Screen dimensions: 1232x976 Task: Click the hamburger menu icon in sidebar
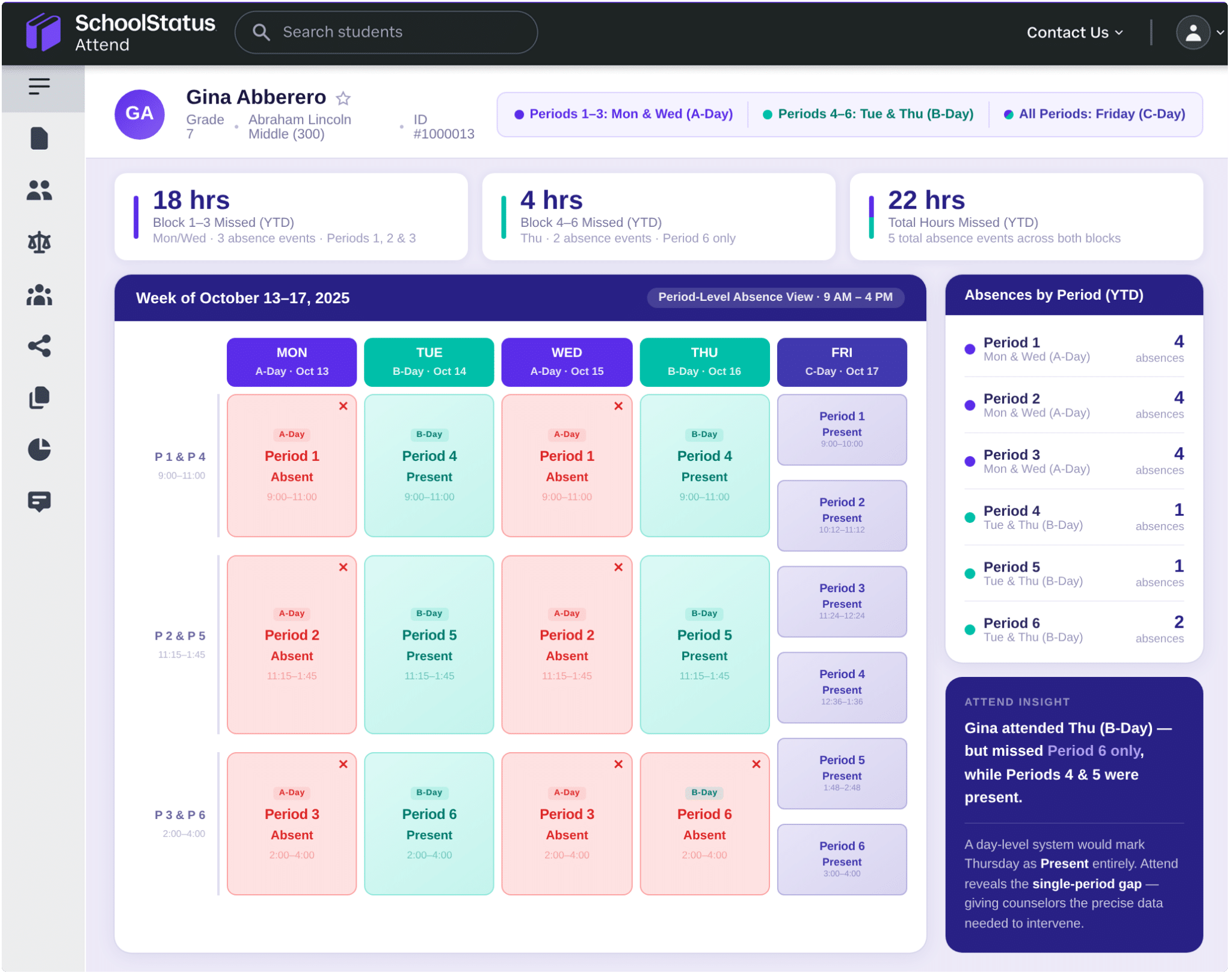point(39,87)
